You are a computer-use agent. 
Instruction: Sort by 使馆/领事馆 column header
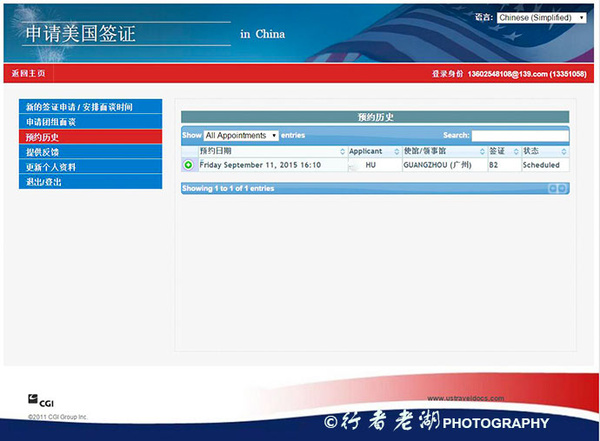[x=445, y=151]
